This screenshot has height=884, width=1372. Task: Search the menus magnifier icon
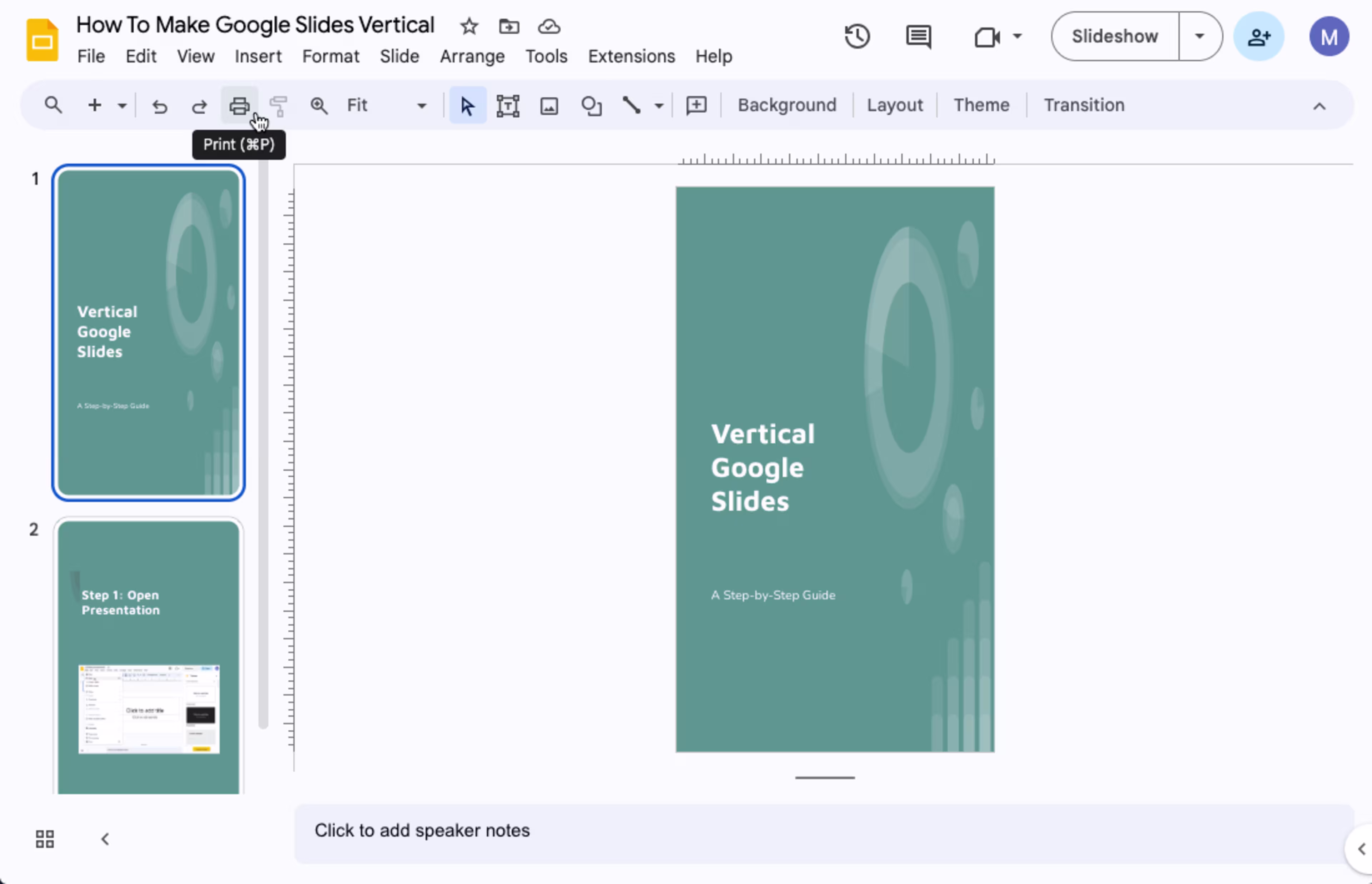pos(53,105)
